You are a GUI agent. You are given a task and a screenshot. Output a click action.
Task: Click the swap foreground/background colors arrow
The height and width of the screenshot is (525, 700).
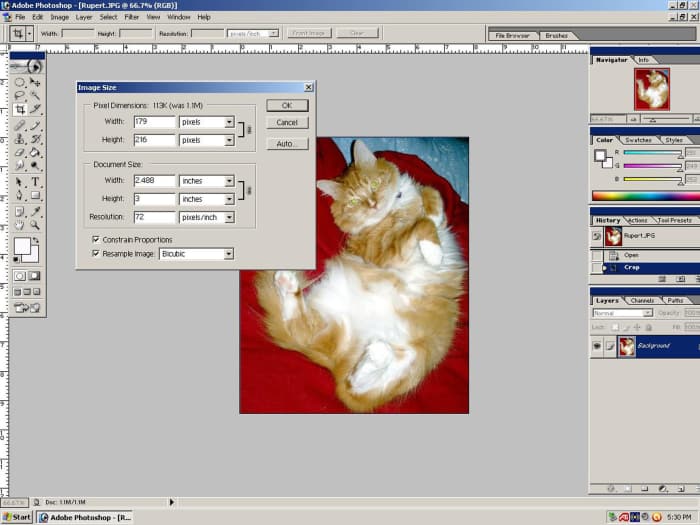[x=35, y=240]
